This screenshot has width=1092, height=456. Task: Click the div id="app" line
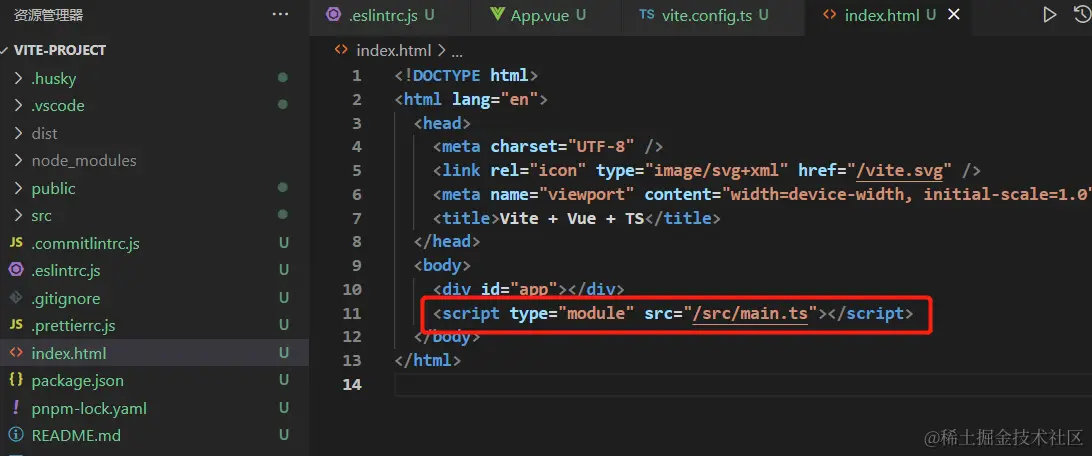tap(529, 290)
